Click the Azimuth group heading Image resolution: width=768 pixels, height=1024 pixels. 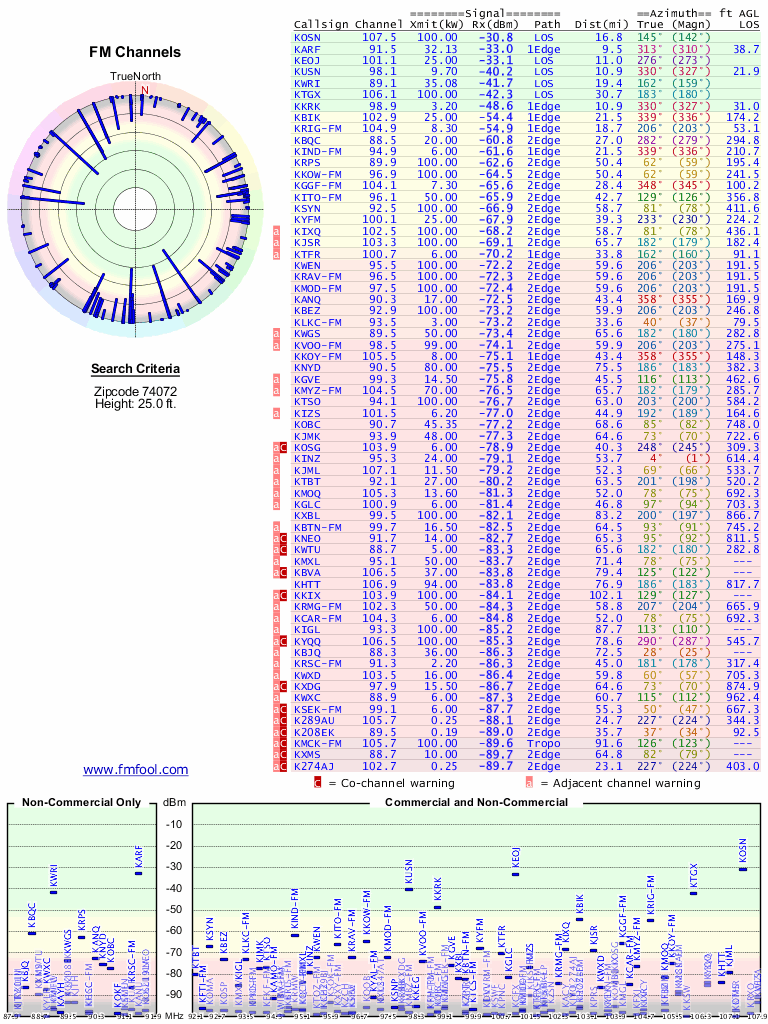click(674, 13)
